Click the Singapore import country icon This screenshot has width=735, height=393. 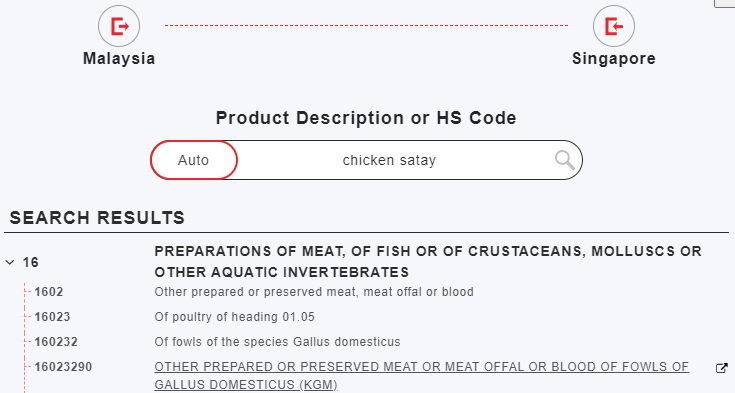pos(614,26)
